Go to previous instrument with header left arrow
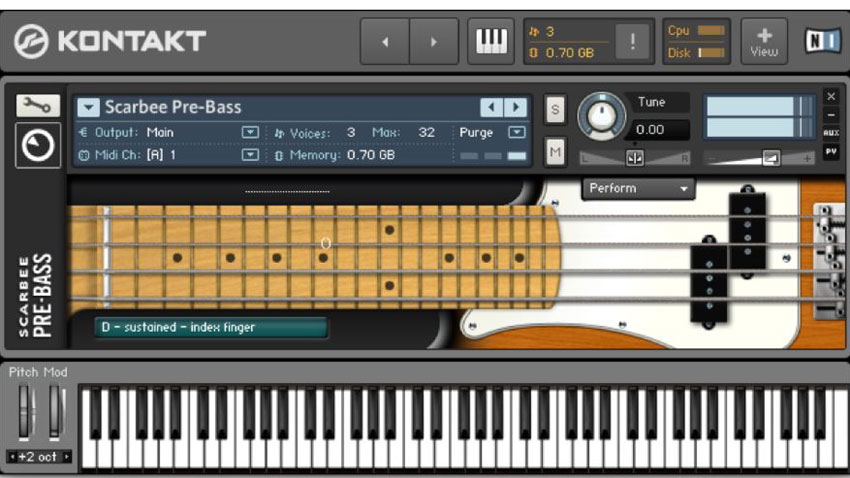Screen dimensions: 850x478 point(385,42)
